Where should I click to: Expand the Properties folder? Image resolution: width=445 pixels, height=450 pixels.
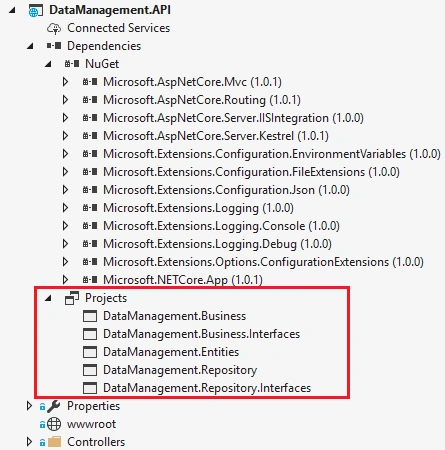[29, 406]
